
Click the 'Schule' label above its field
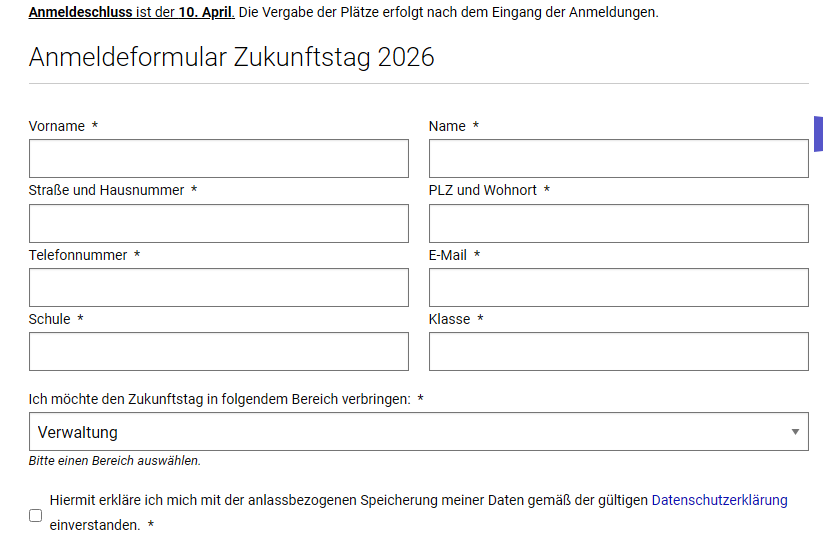50,319
